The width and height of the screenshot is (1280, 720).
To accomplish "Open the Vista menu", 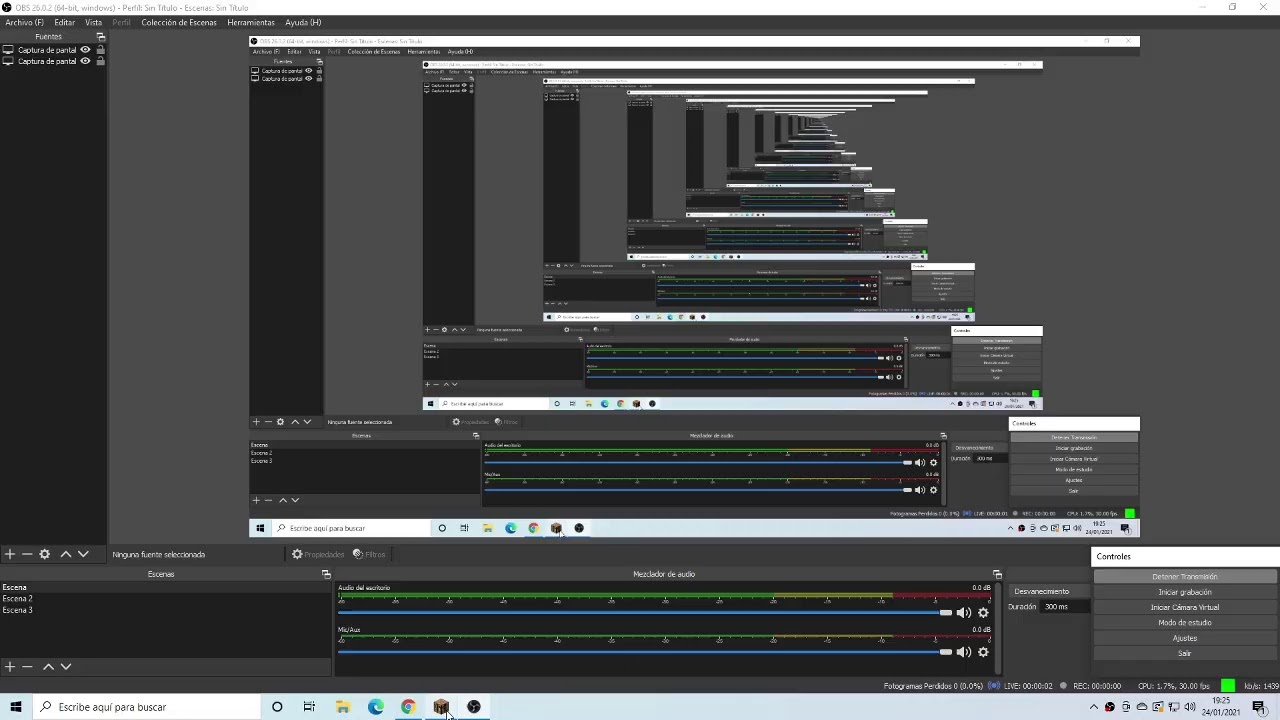I will tap(93, 22).
